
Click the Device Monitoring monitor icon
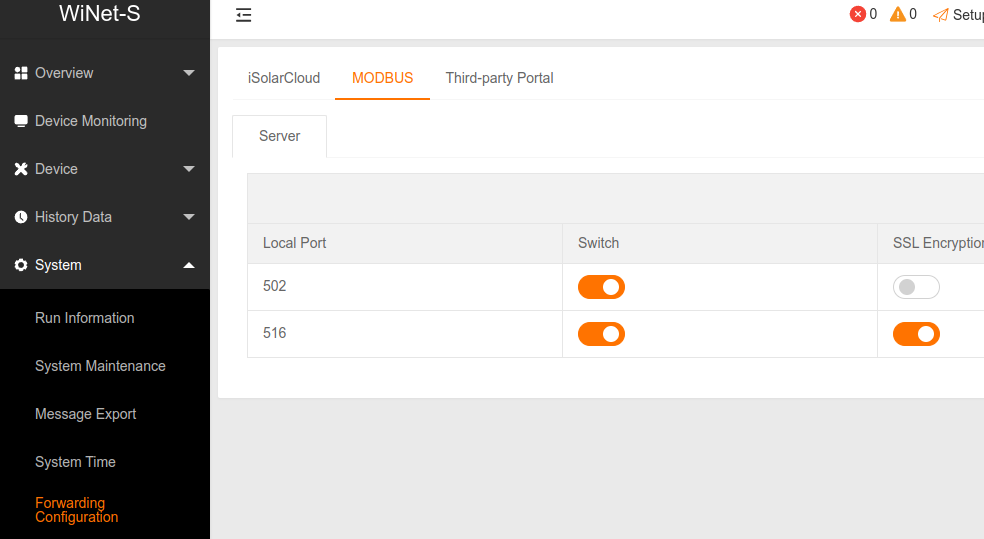(x=21, y=121)
